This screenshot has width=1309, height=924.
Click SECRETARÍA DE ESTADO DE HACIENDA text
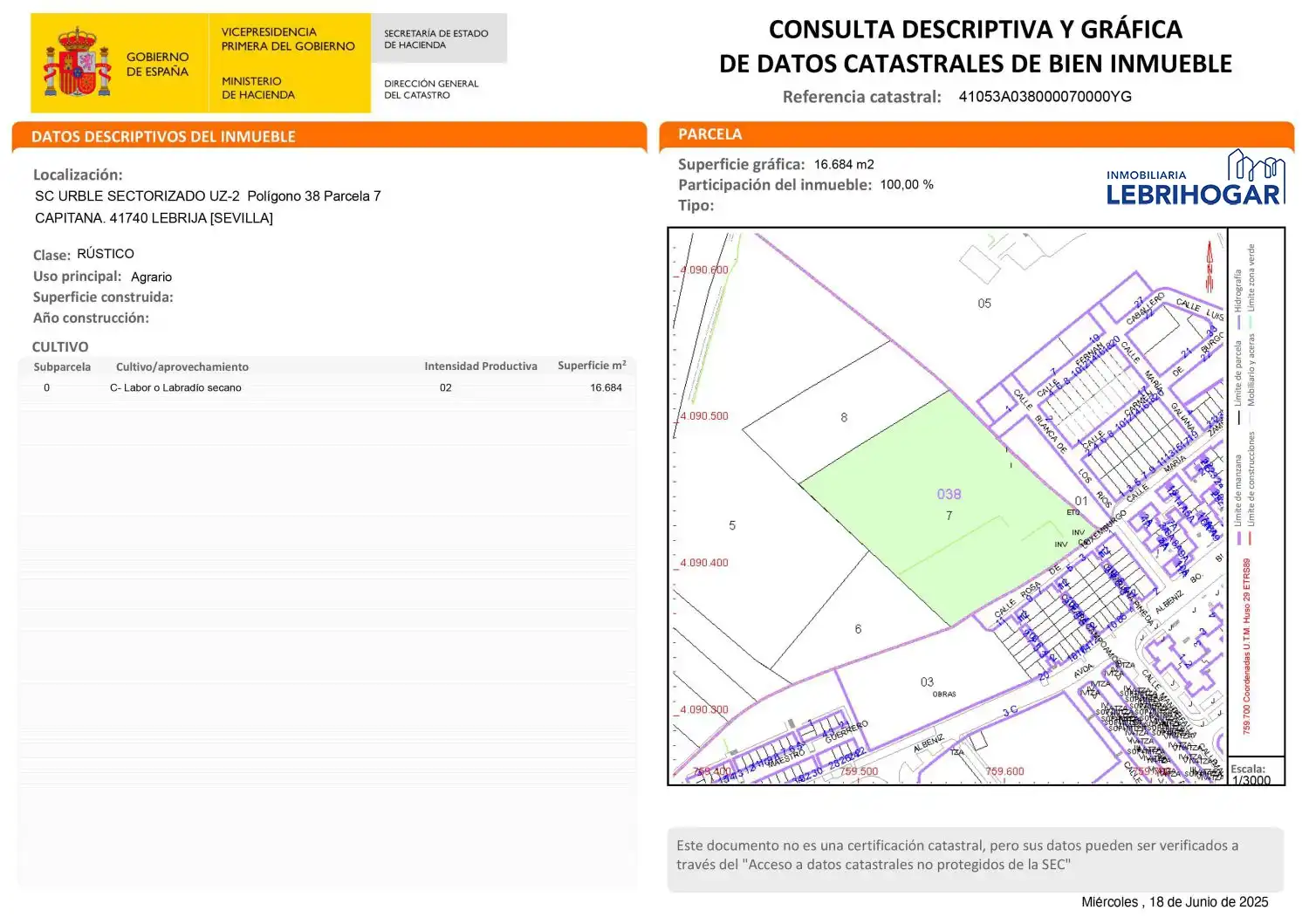pos(436,39)
